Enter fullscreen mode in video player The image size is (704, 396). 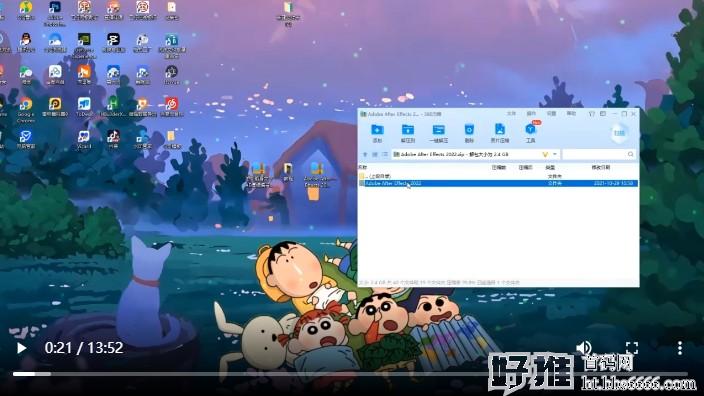pyautogui.click(x=632, y=348)
